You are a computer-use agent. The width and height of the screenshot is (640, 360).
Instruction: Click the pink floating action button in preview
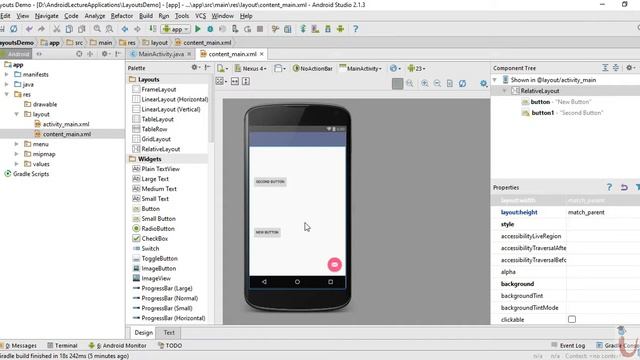point(335,264)
